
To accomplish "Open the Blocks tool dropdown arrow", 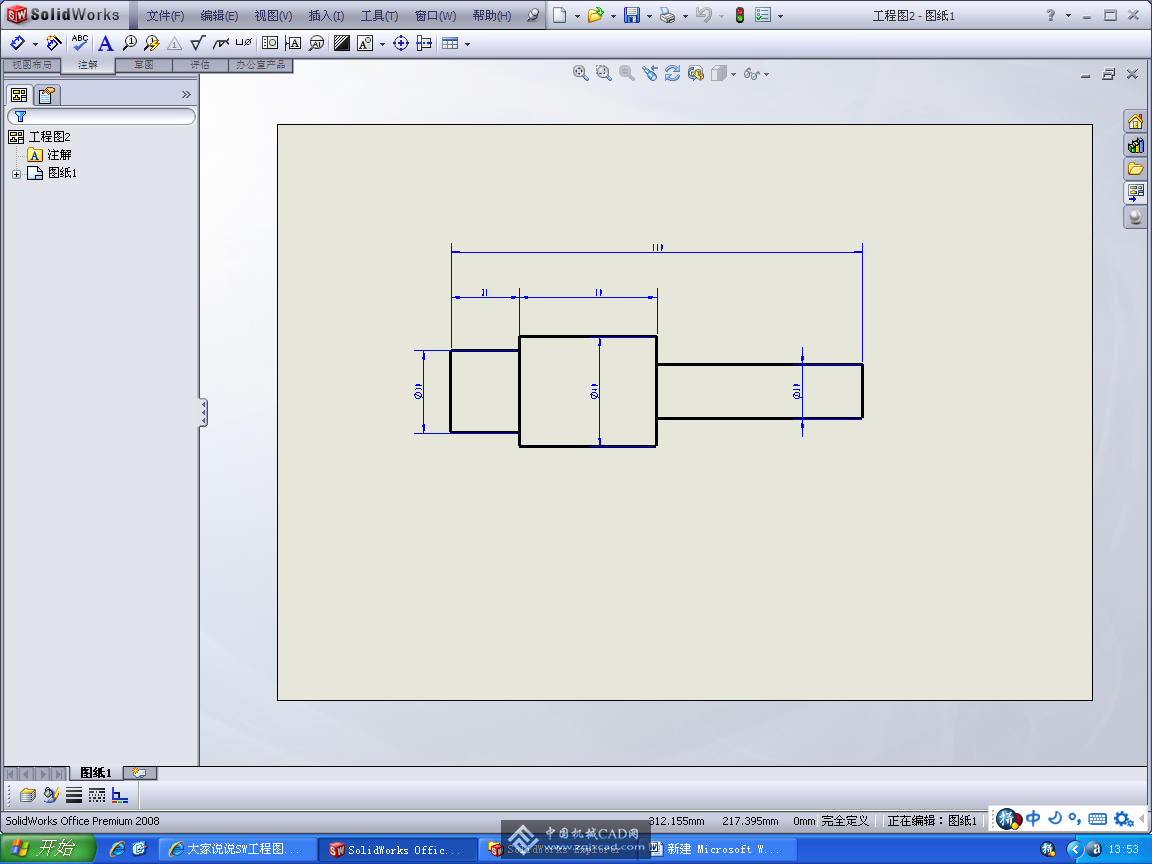I will click(382, 44).
